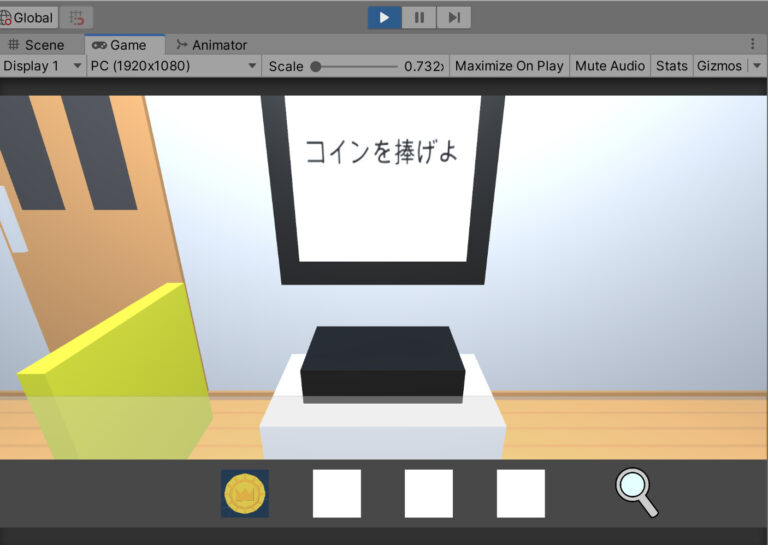Image resolution: width=768 pixels, height=545 pixels.
Task: Toggle Mute Audio
Action: pyautogui.click(x=610, y=66)
